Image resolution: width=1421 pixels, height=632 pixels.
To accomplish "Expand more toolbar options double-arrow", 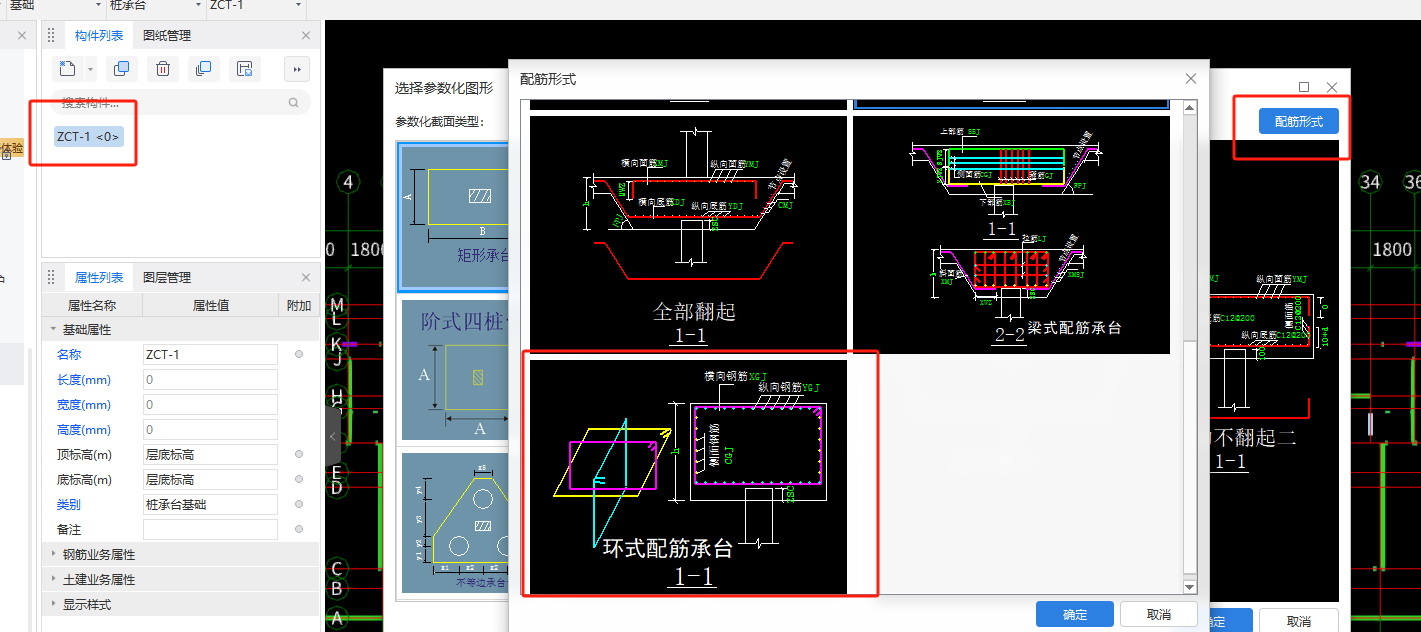I will pyautogui.click(x=297, y=69).
